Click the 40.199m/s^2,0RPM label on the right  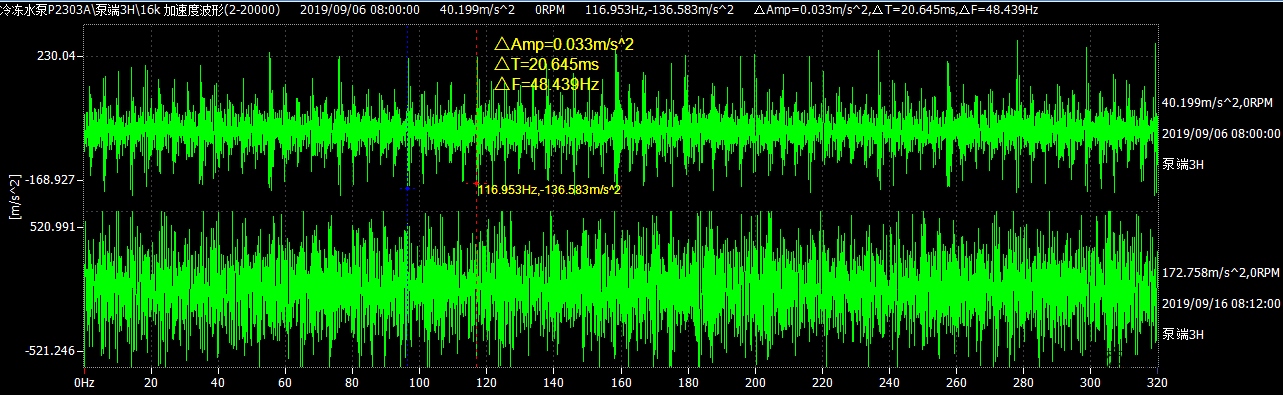point(1217,103)
